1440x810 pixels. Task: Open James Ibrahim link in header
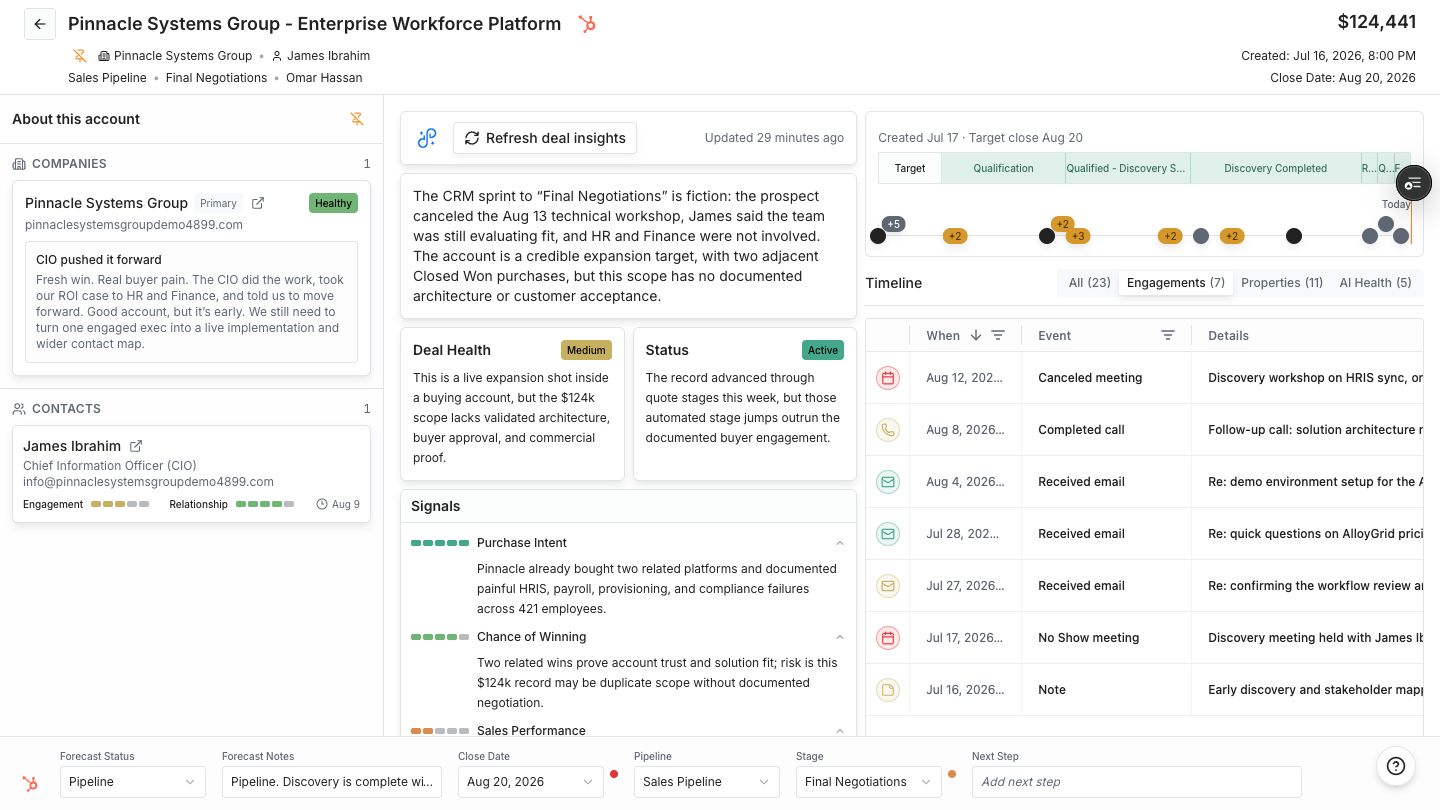328,56
